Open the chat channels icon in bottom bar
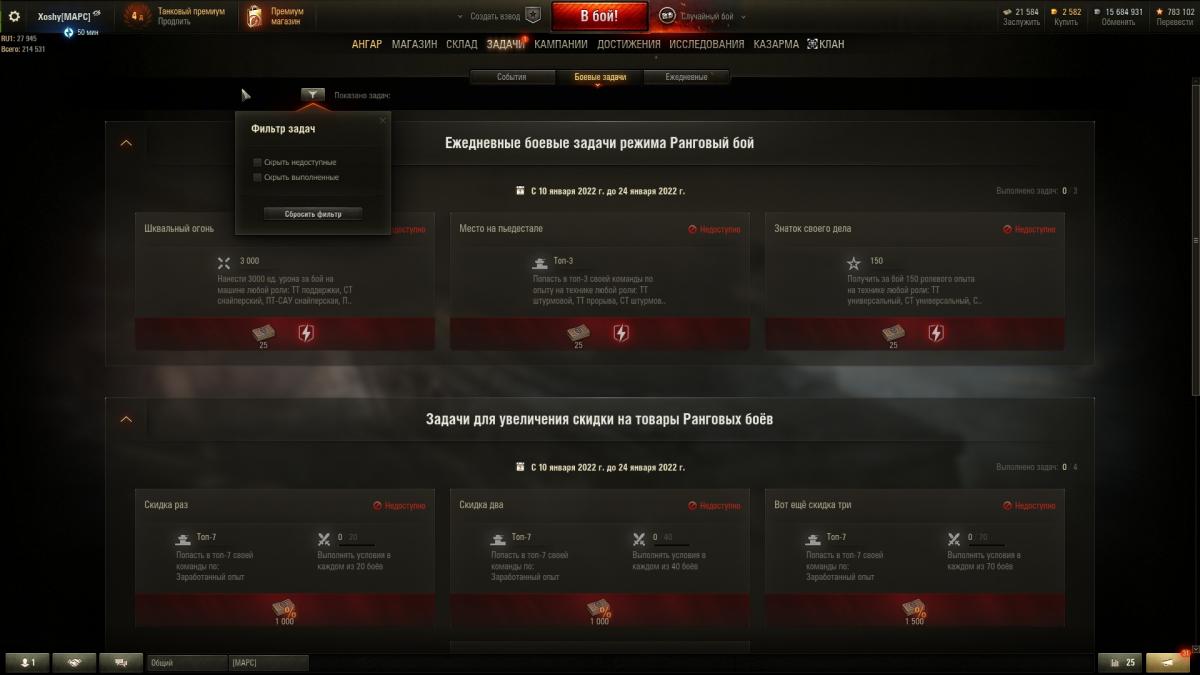Screen dimensions: 1200x675 pos(122,662)
